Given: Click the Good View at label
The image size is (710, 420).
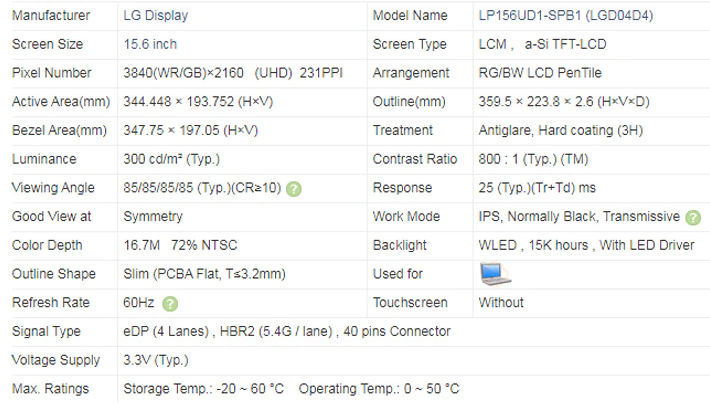Looking at the screenshot, I should point(51,217).
